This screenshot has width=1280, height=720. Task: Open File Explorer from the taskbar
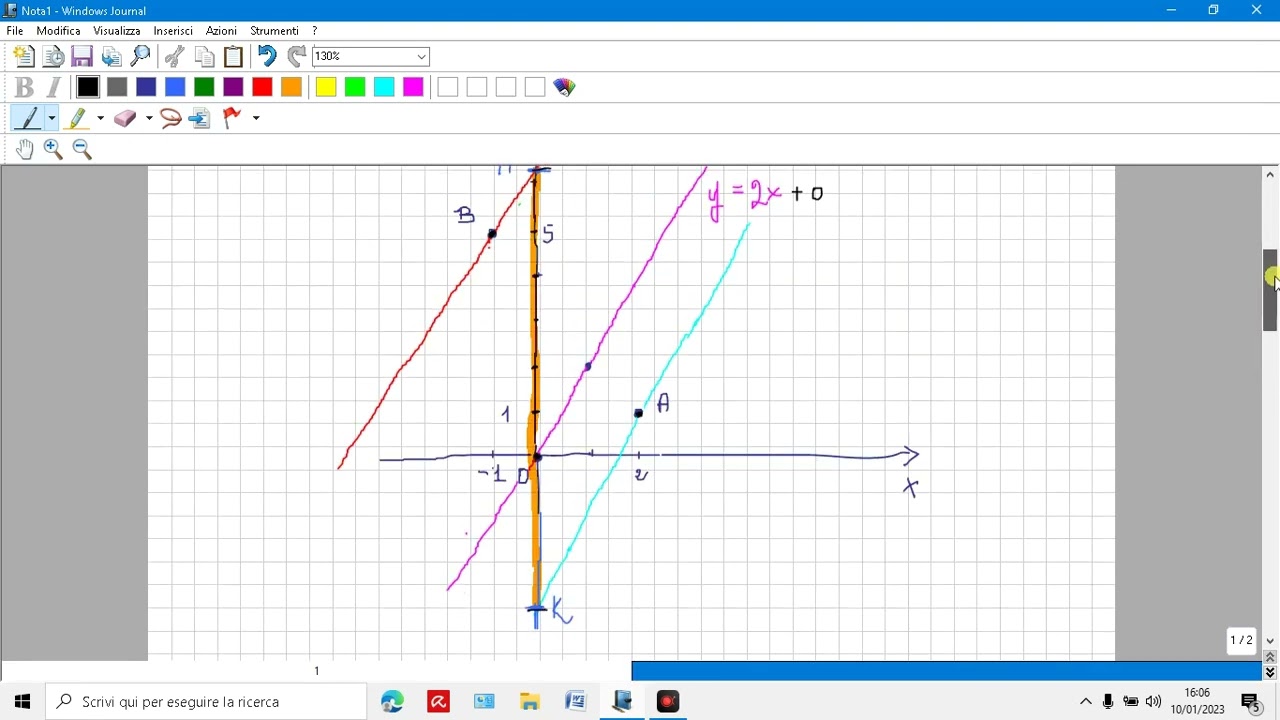[x=530, y=702]
